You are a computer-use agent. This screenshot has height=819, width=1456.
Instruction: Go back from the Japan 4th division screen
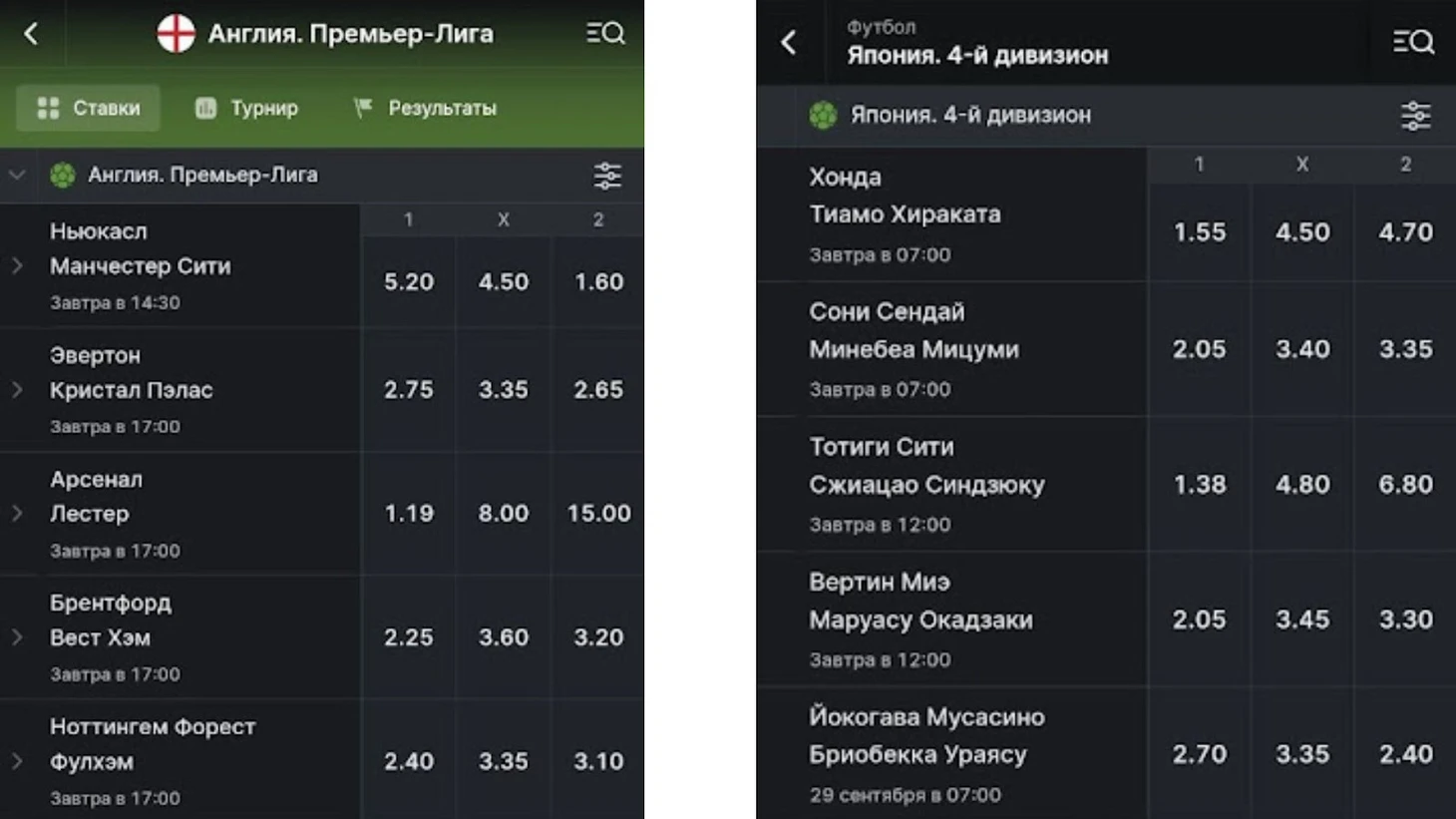[x=789, y=42]
